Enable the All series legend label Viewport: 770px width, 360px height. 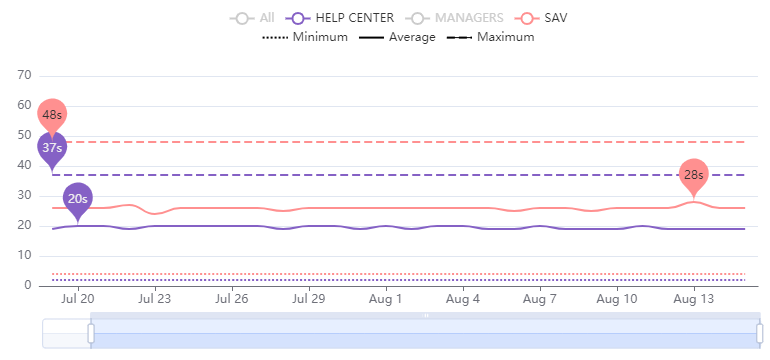coord(267,18)
